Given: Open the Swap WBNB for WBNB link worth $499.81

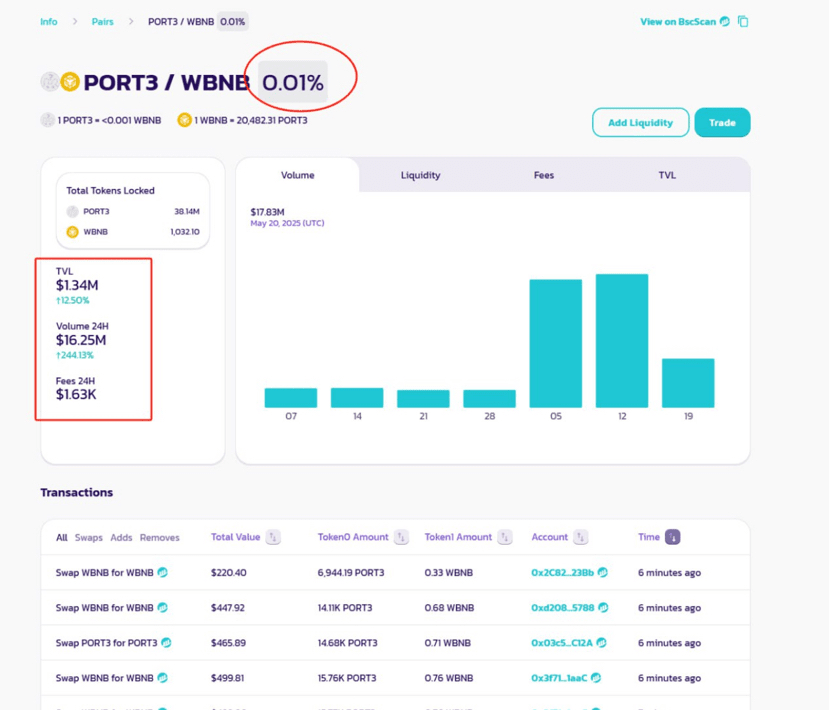Looking at the screenshot, I should [x=105, y=678].
